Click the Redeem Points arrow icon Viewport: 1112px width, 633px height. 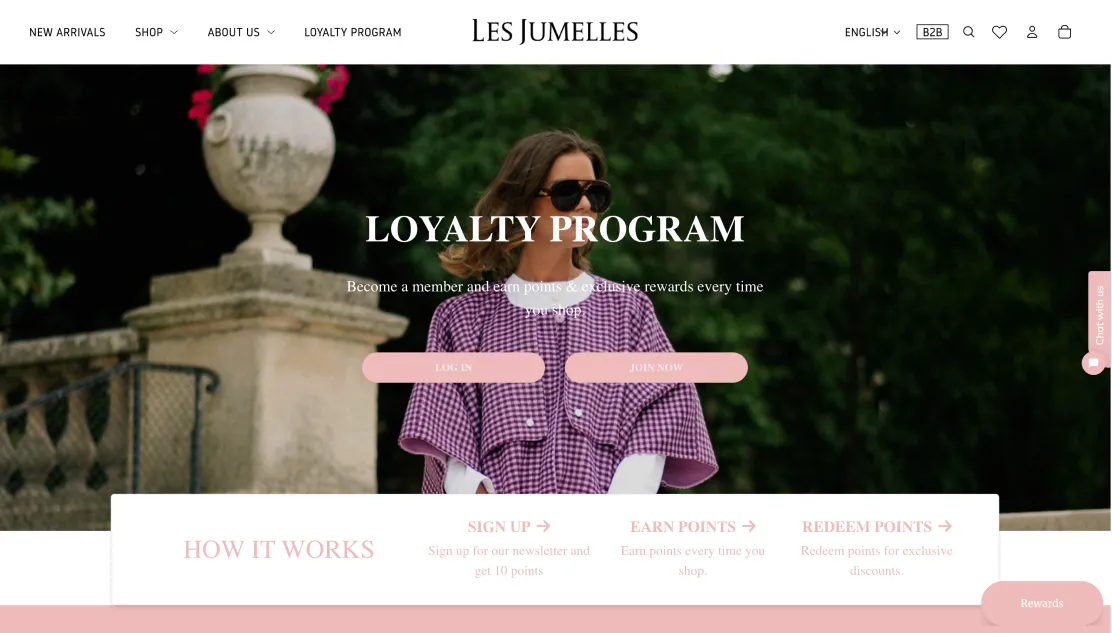tap(945, 526)
